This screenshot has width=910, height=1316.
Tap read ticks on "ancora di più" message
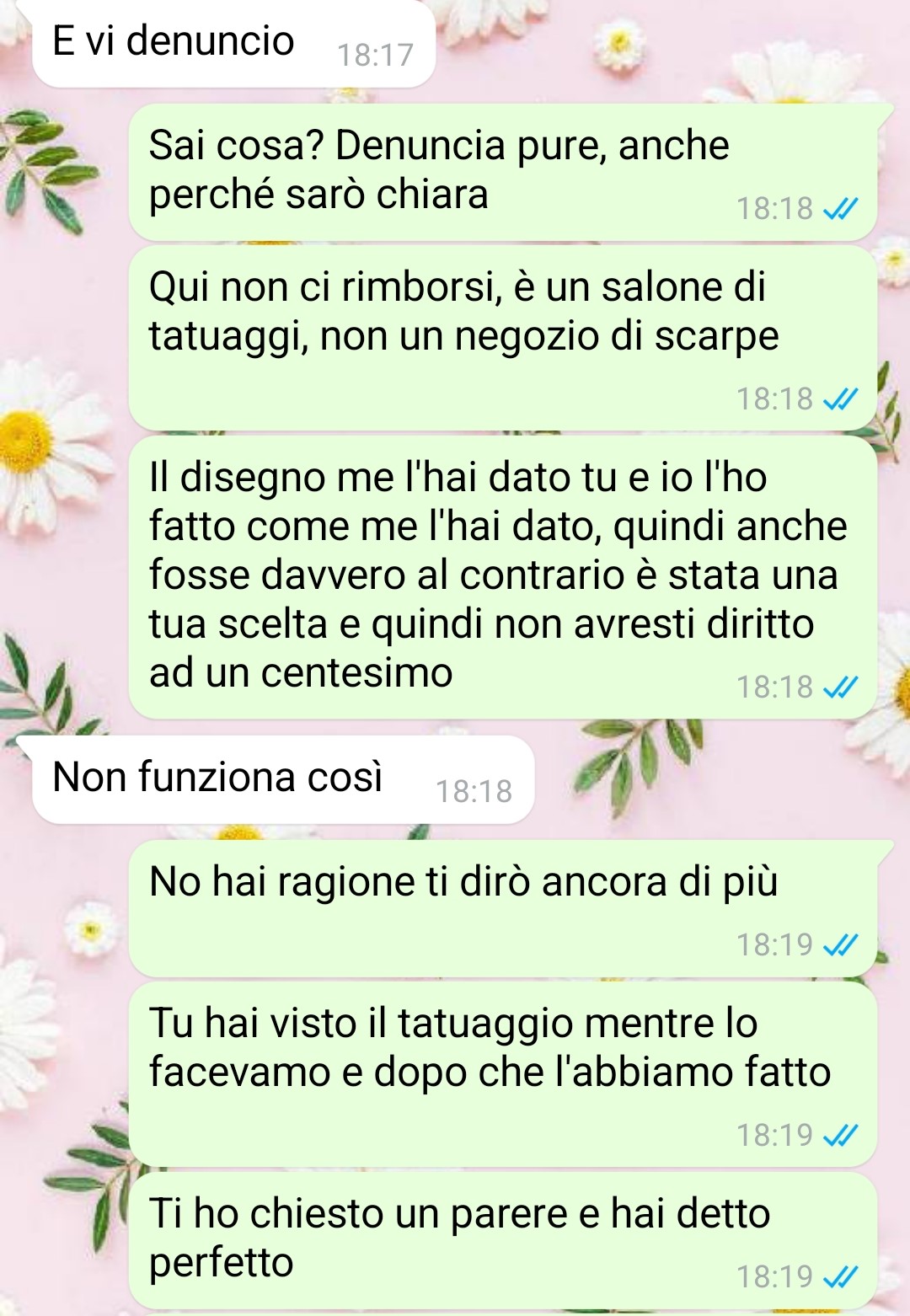point(839,945)
